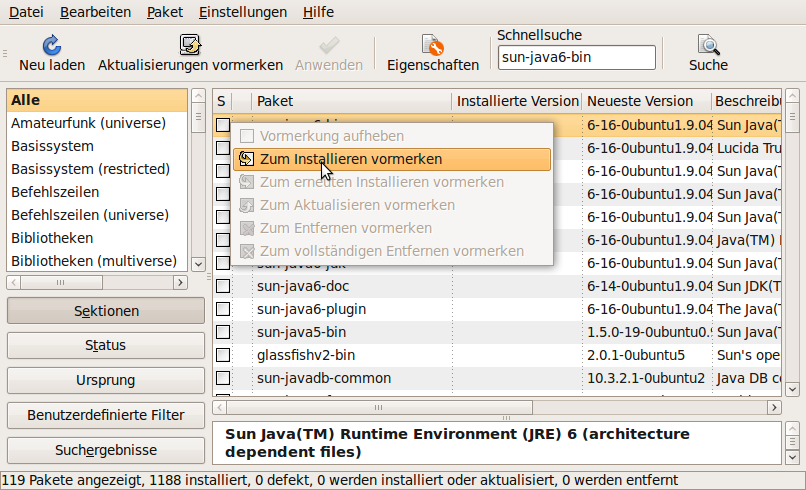The image size is (806, 490).
Task: Select the sun-java6-doc package name
Action: point(303,286)
